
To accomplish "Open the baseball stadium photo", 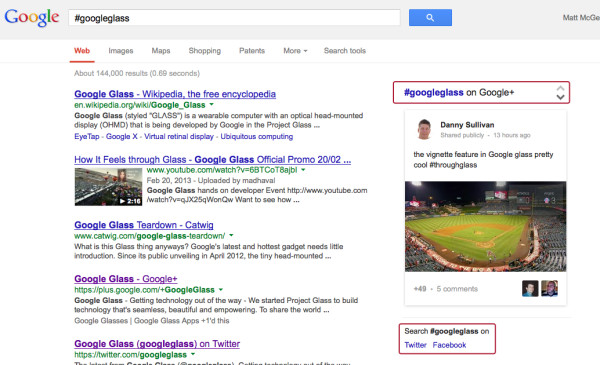I will point(486,226).
